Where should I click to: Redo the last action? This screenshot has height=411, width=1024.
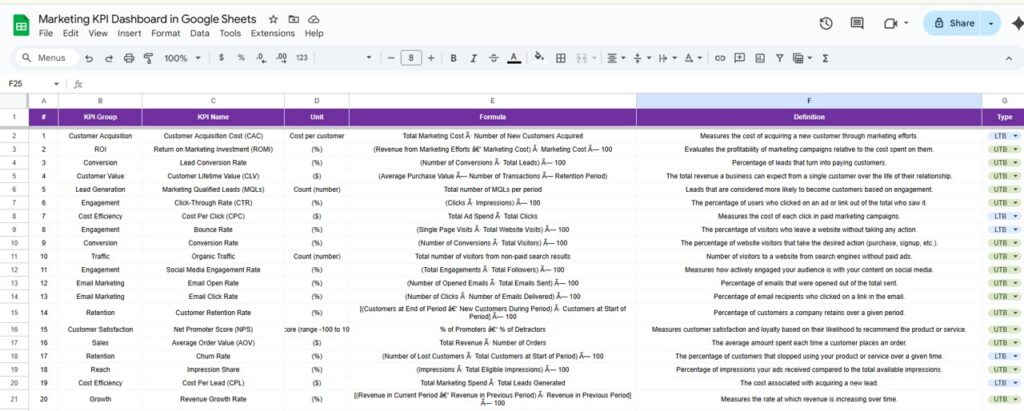(108, 58)
